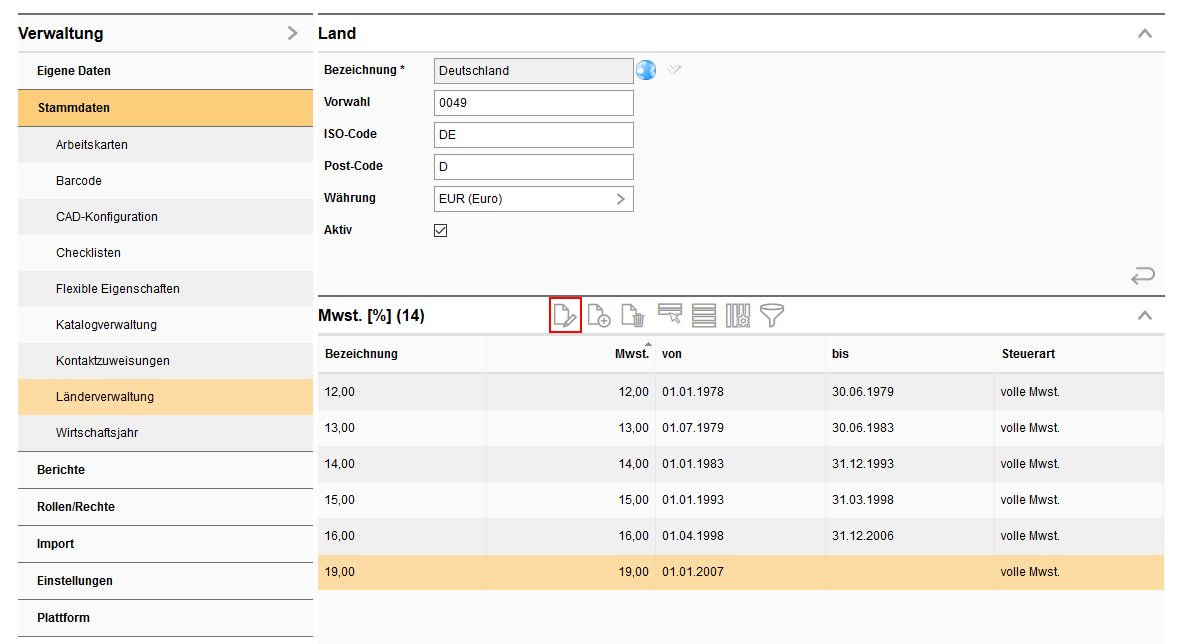Open the Währung EUR (Euro) selector

[x=534, y=199]
